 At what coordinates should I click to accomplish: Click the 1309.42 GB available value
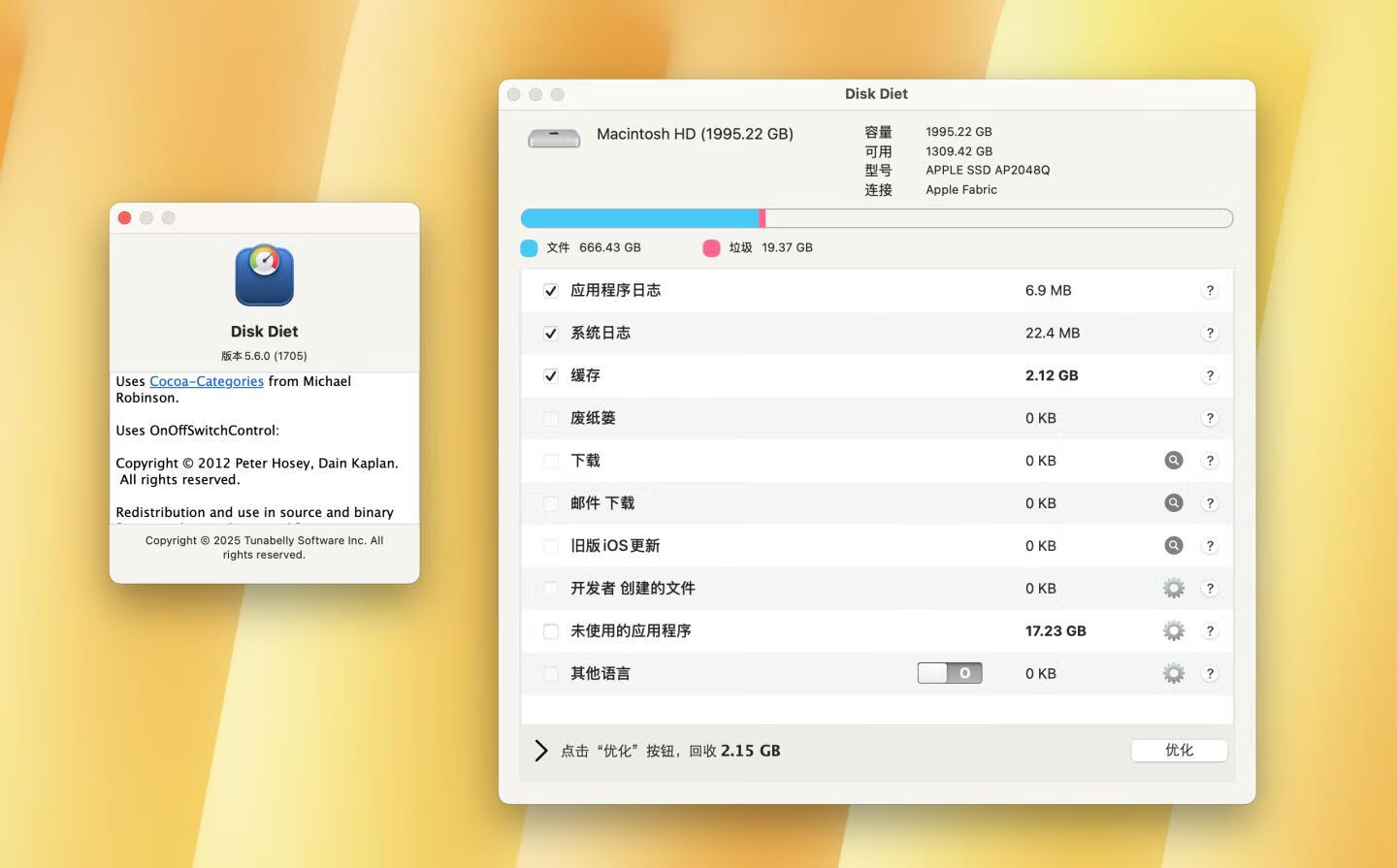(x=959, y=151)
